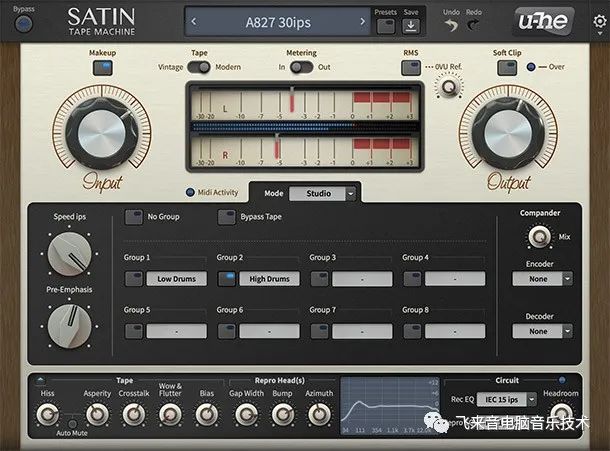Click the Azimuth knob
The width and height of the screenshot is (610, 451).
tap(319, 414)
